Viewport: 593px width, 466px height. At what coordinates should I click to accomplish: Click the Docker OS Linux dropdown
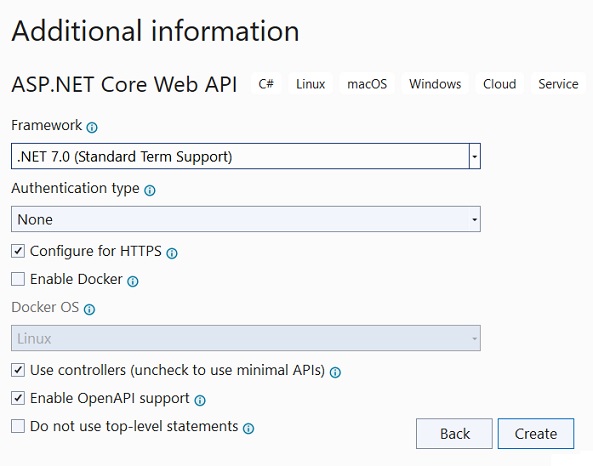246,338
